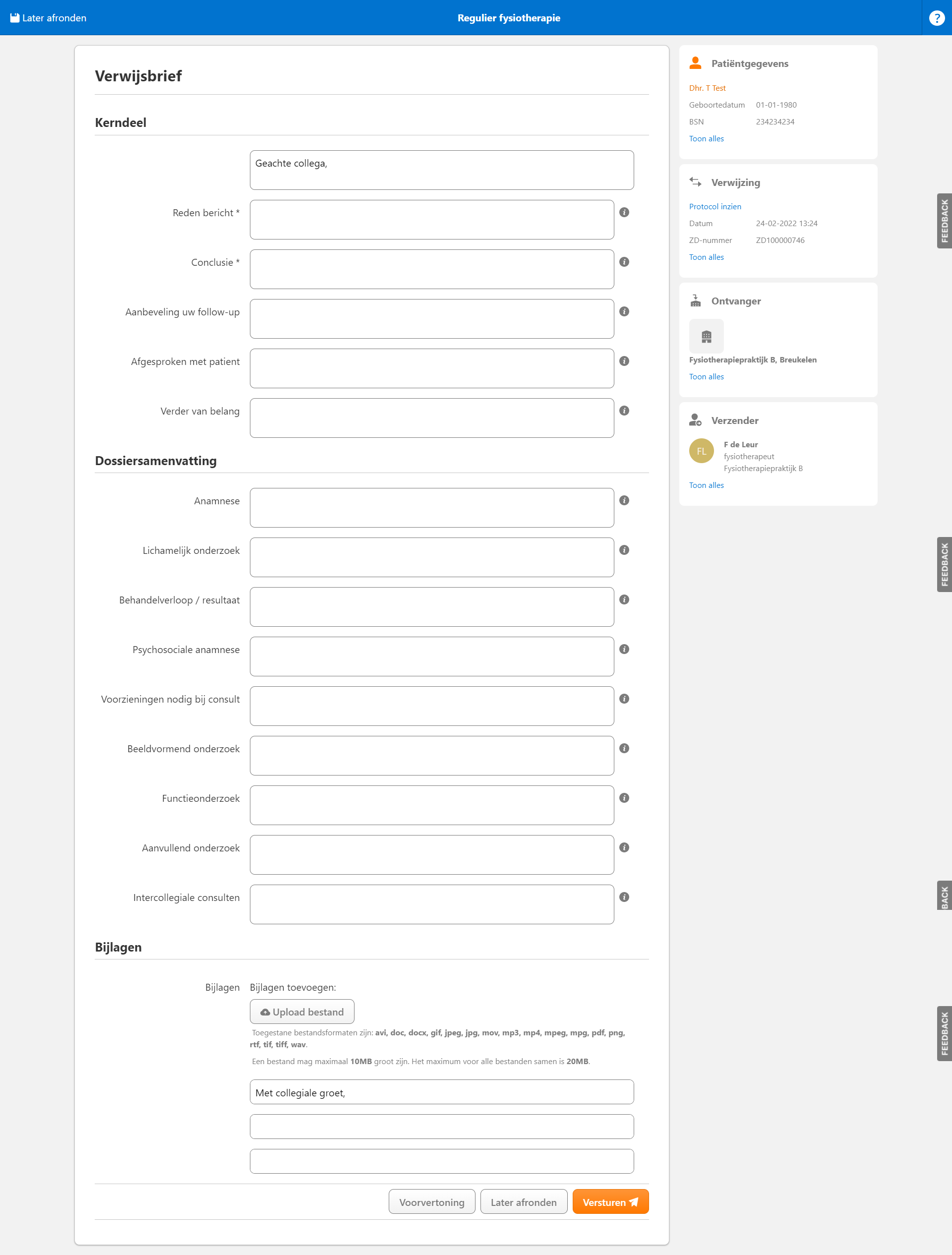Open the help question mark icon
The image size is (952, 1255).
[x=937, y=17]
